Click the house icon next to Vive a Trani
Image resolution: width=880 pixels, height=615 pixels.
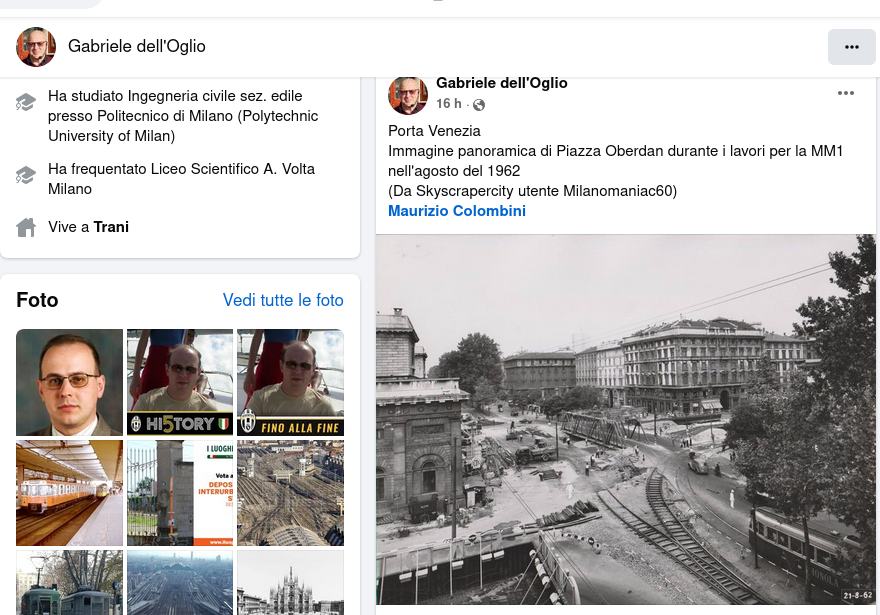[x=26, y=227]
